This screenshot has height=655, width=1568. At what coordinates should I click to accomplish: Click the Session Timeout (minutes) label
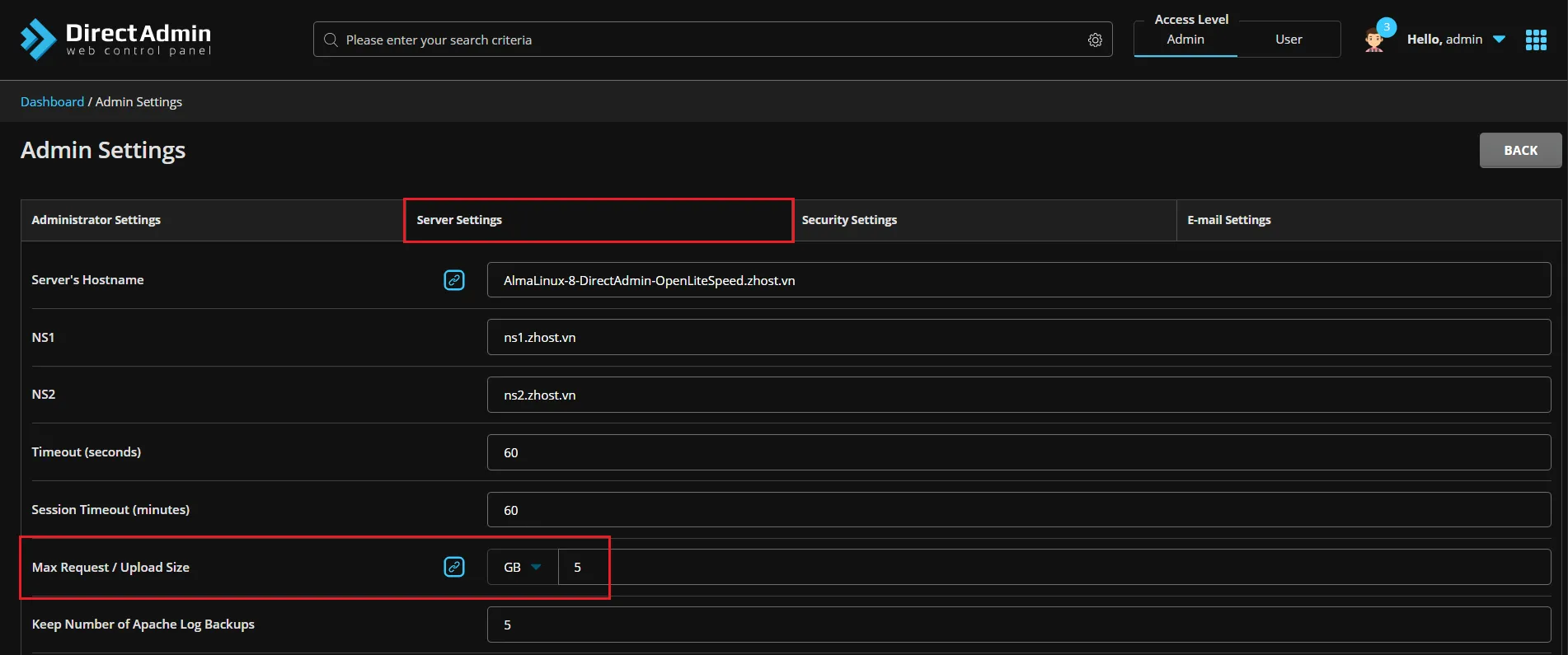(x=110, y=510)
